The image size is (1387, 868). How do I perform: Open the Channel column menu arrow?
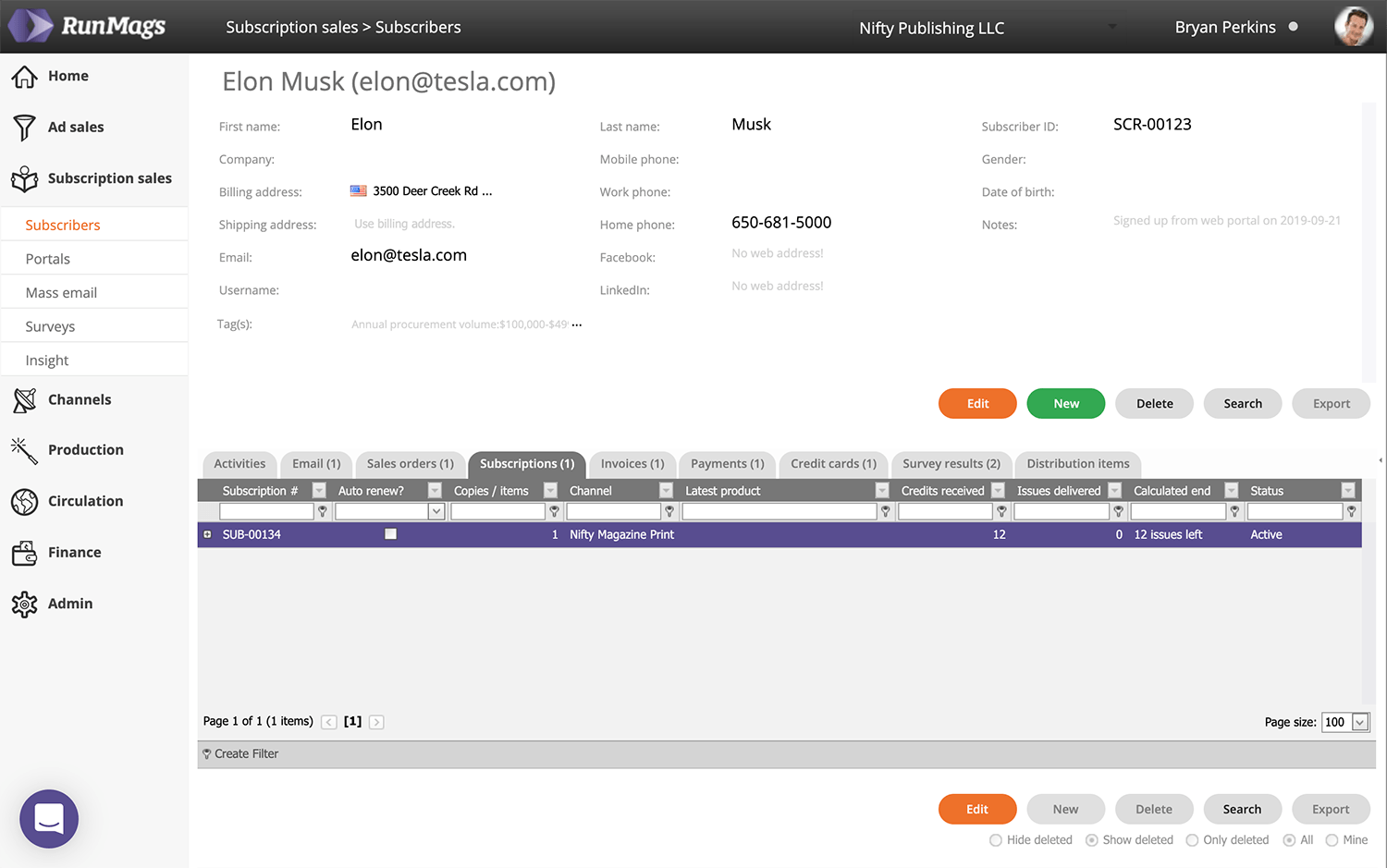click(x=666, y=491)
